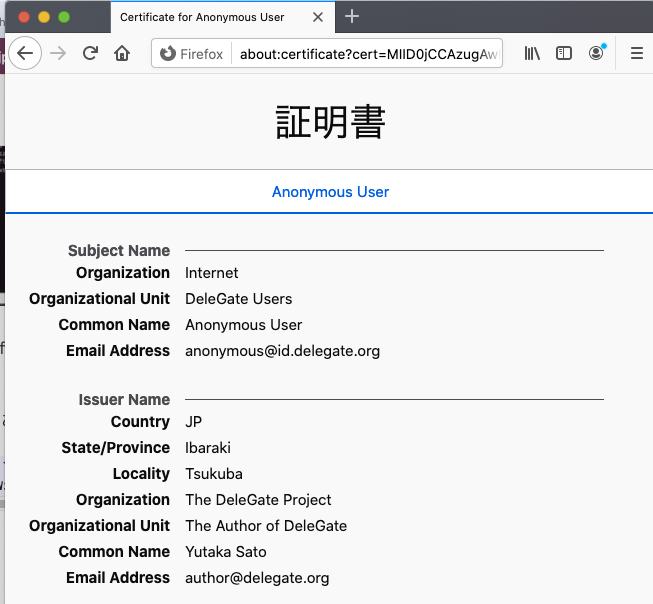Image resolution: width=653 pixels, height=604 pixels.
Task: Click the Forward navigation arrow
Action: point(58,54)
